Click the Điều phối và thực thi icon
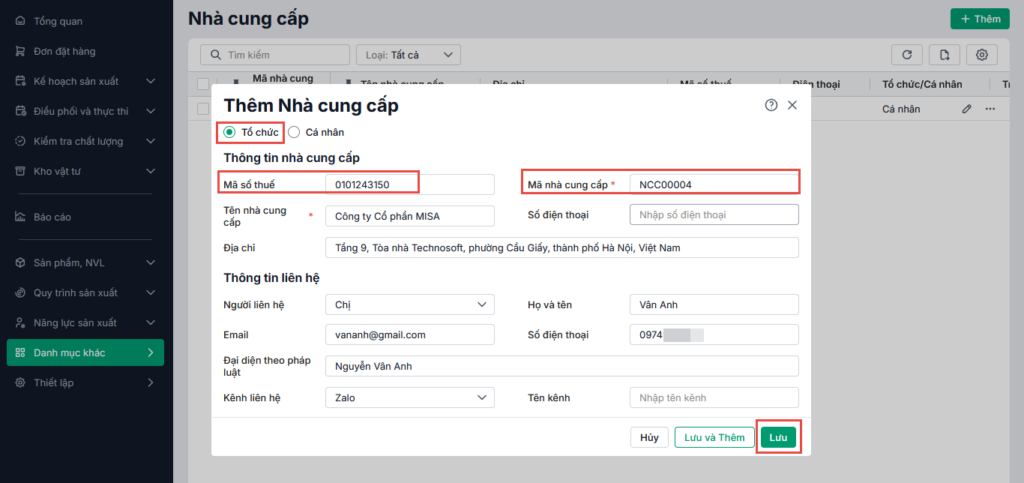Screen dimensions: 1024x483 pos(20,112)
